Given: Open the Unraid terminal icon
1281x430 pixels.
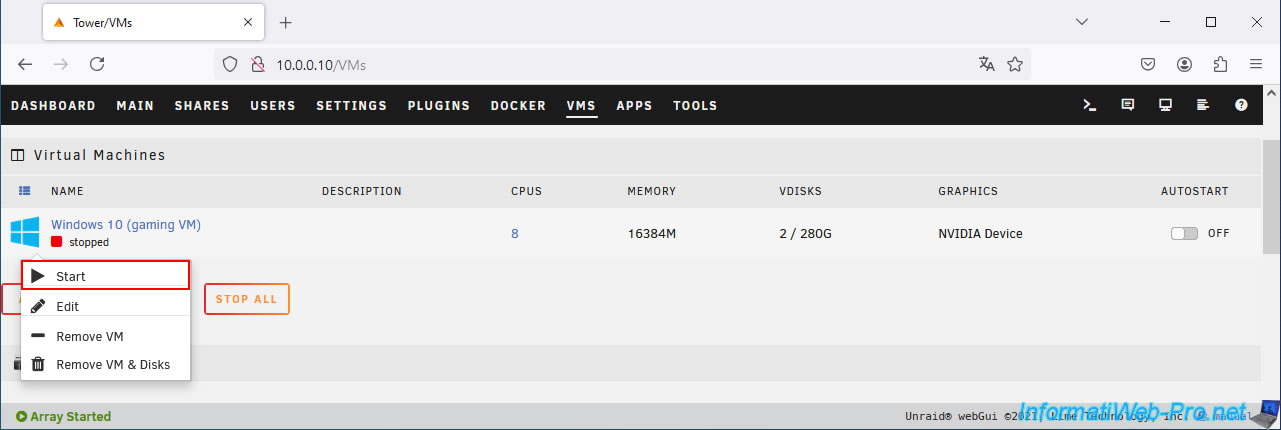Looking at the screenshot, I should point(1091,105).
